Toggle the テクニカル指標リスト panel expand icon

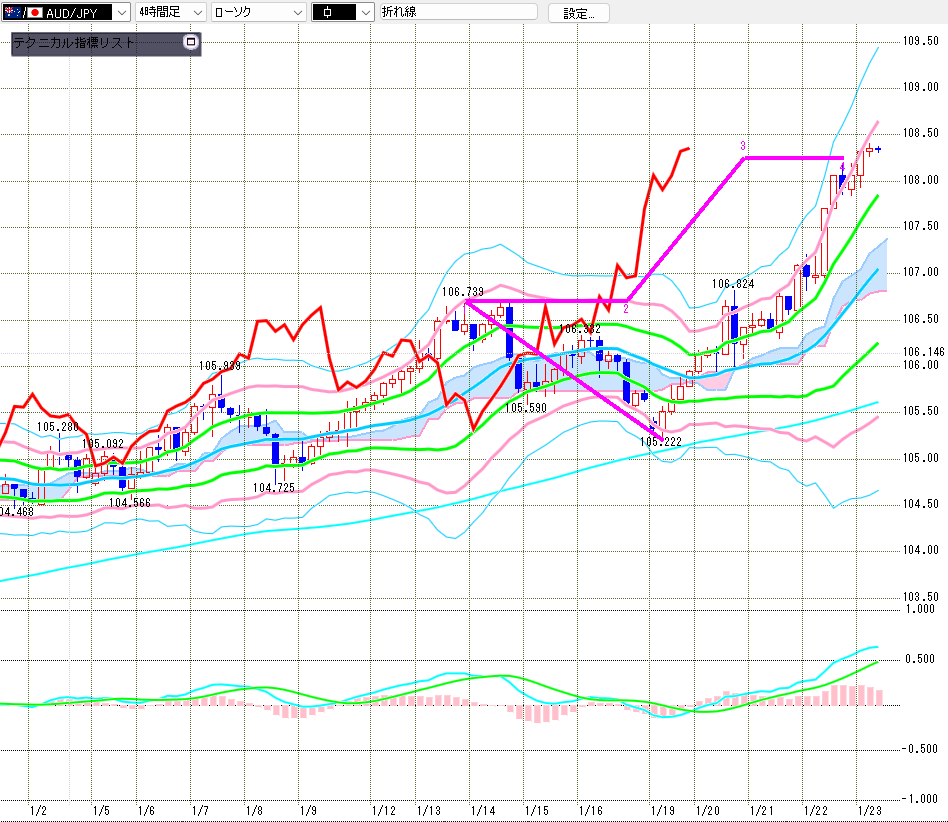tap(191, 43)
